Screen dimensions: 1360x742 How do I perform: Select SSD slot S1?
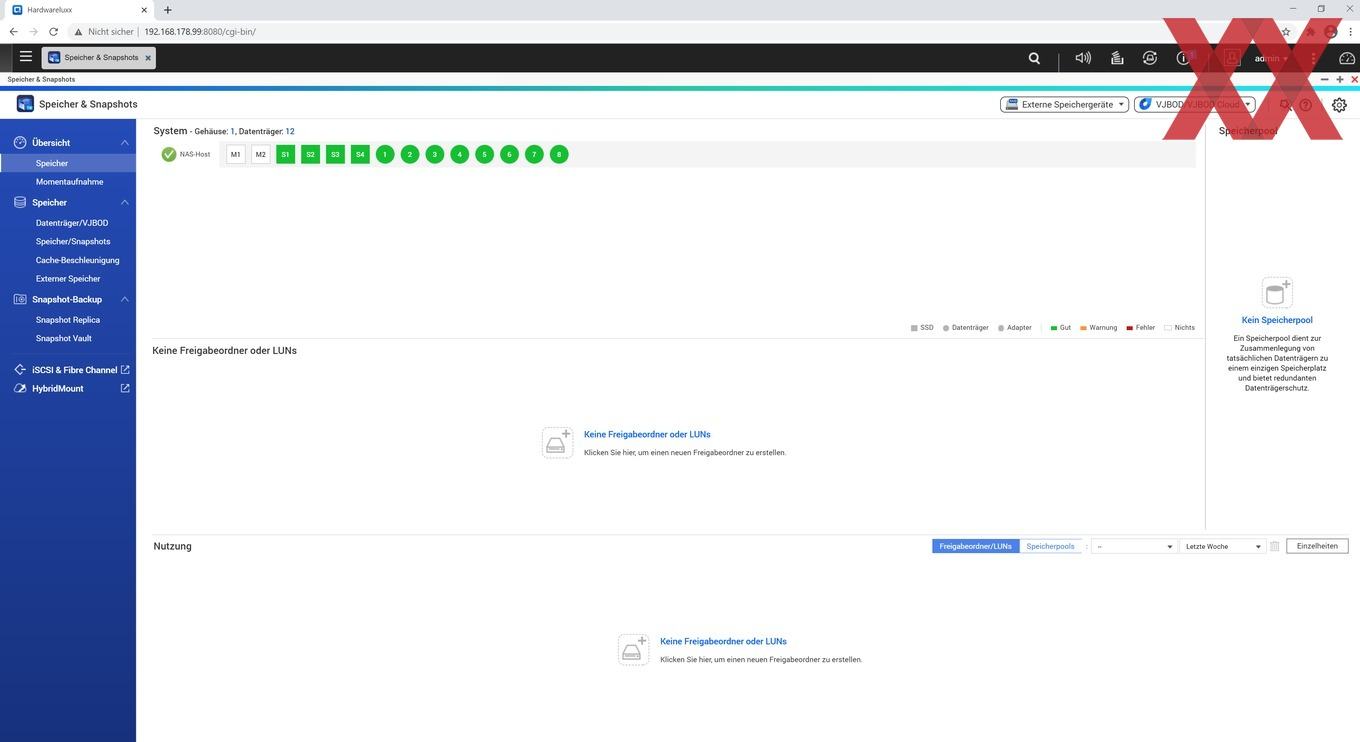click(286, 154)
